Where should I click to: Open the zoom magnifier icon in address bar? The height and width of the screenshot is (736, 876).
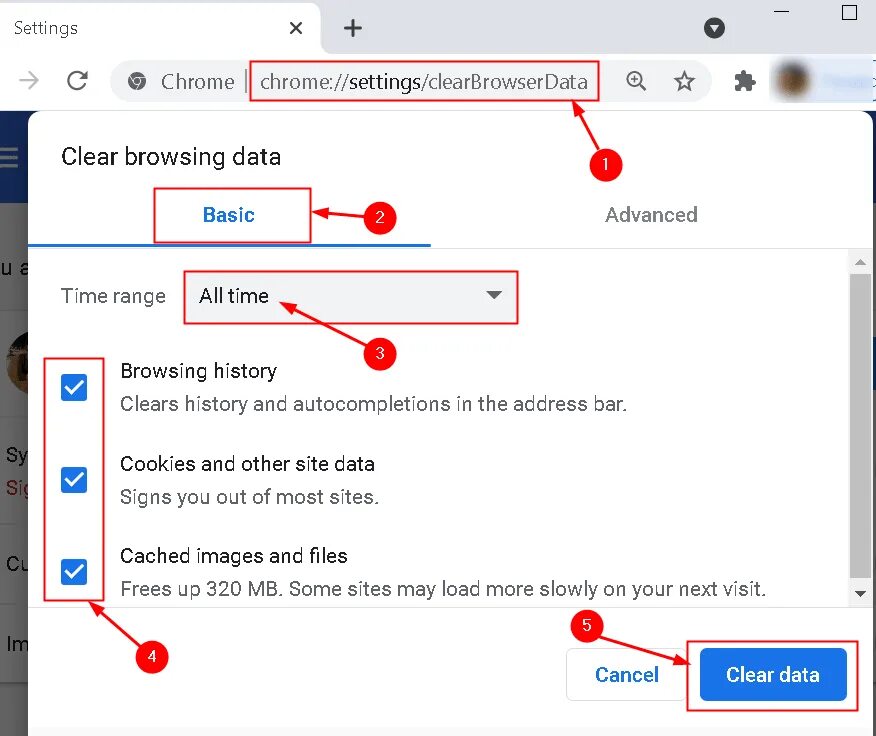point(636,82)
